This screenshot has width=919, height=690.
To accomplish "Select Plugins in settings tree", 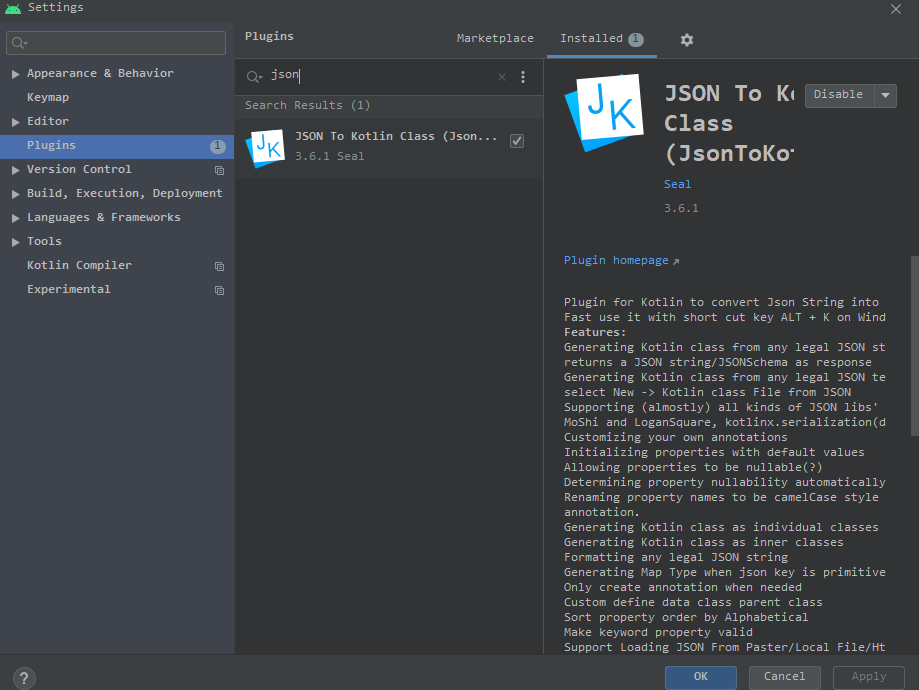I will point(117,146).
